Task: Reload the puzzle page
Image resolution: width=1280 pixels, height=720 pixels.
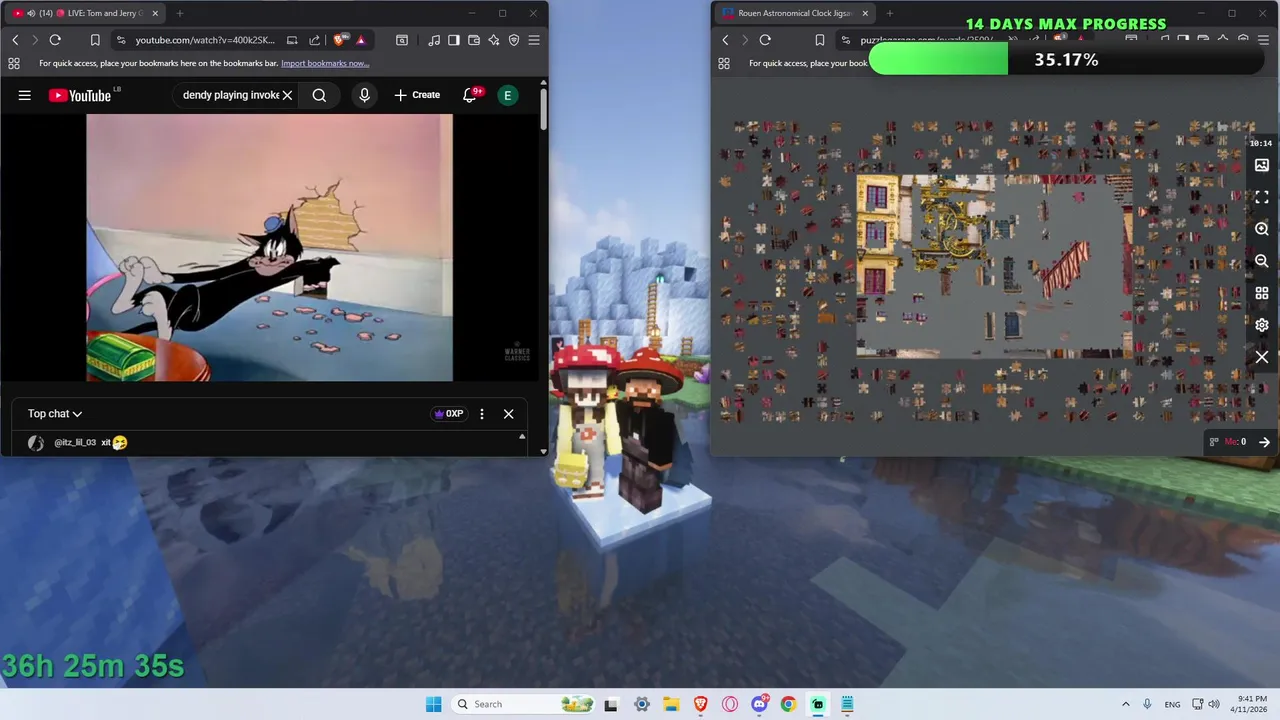Action: 765,40
